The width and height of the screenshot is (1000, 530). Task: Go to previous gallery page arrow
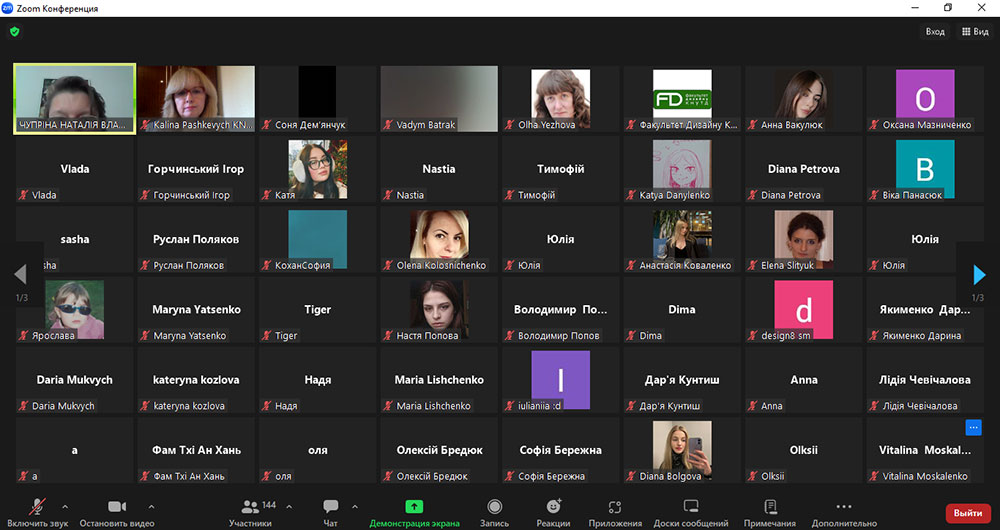coord(20,275)
